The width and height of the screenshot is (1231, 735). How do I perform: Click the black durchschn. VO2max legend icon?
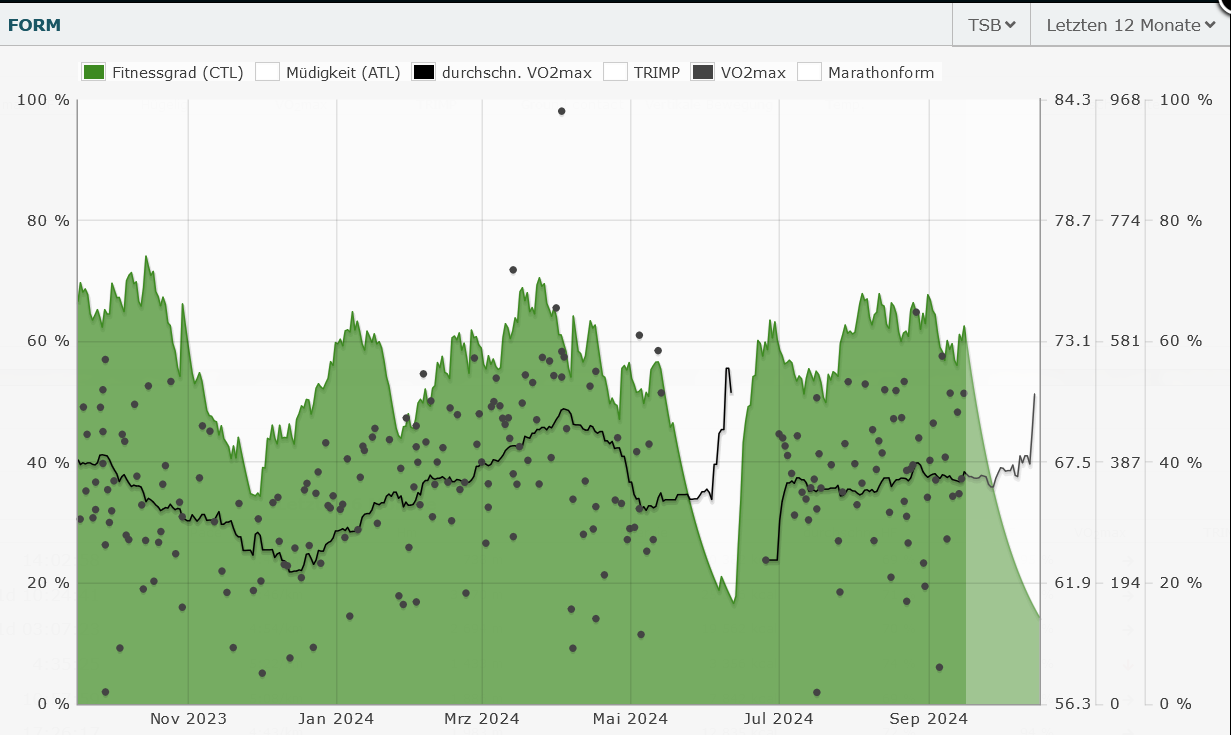coord(424,72)
